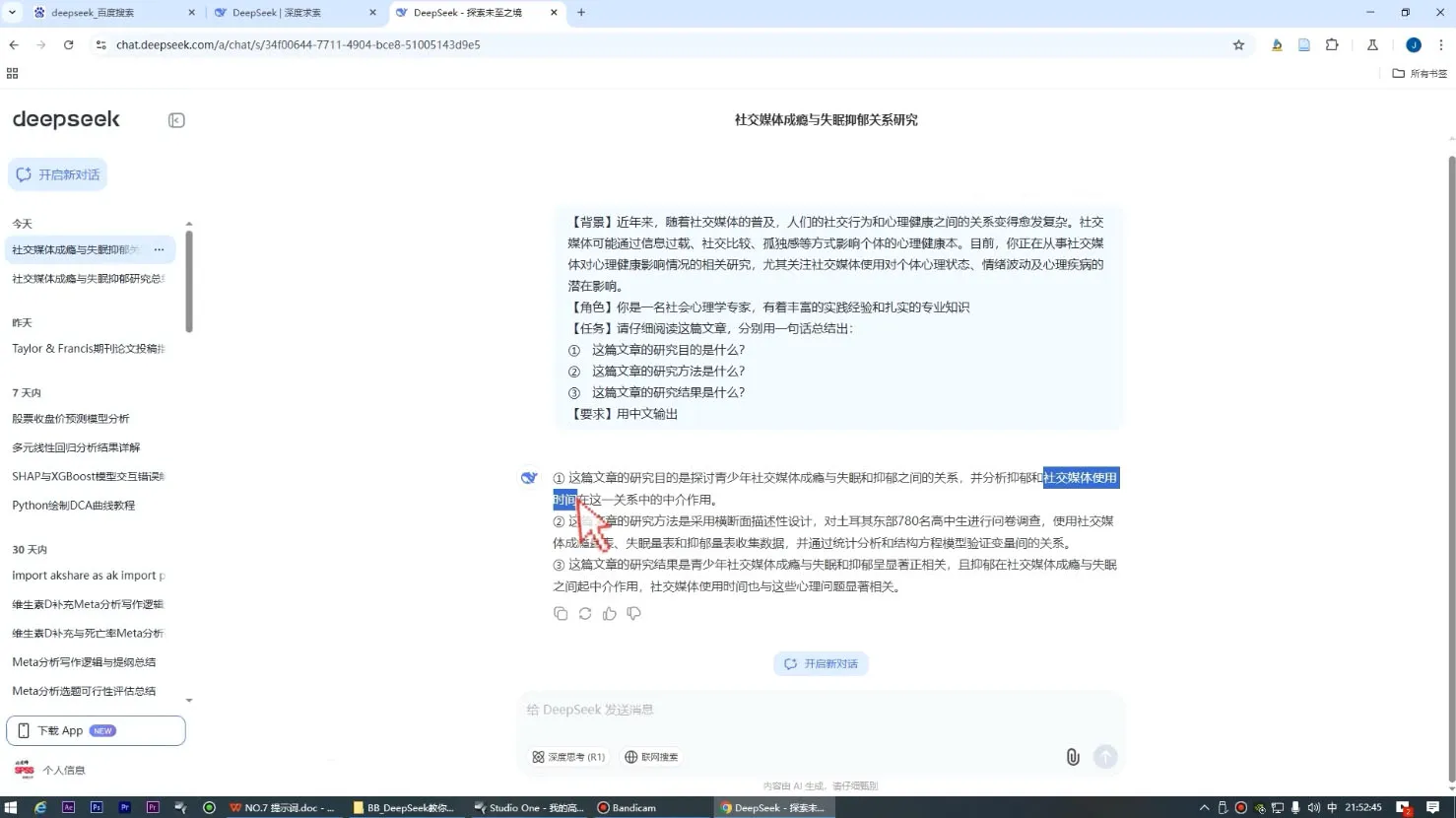
Task: Copy the assistant's response
Action: 560,613
